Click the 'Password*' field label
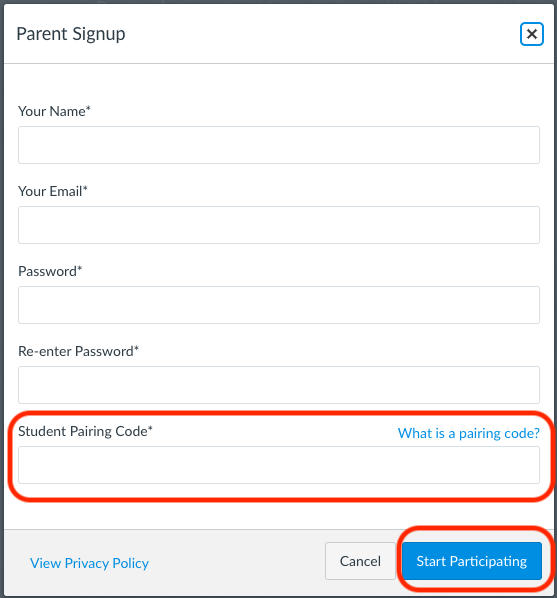 tap(50, 272)
